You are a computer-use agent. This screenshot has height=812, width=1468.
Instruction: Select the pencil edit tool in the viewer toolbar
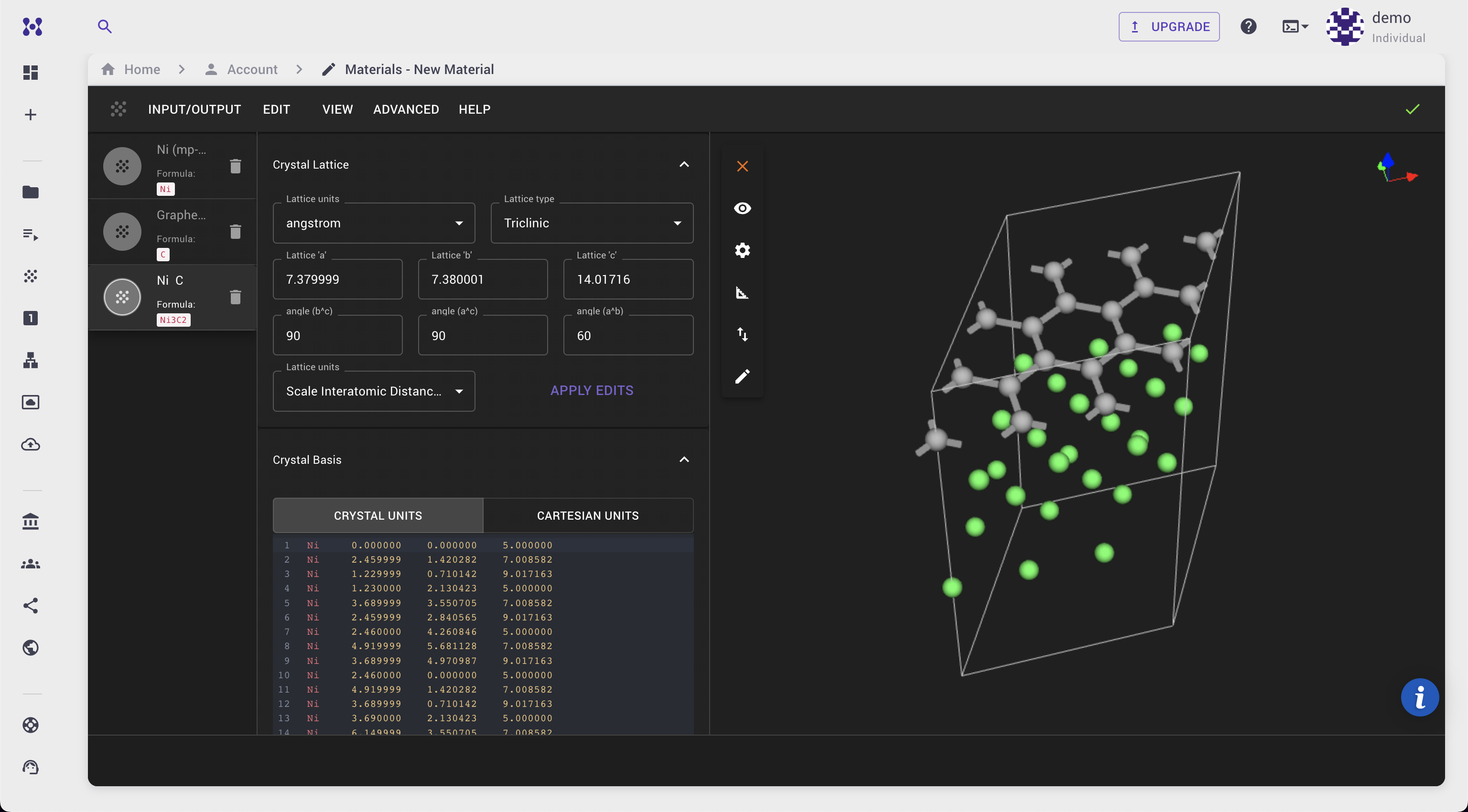click(742, 376)
